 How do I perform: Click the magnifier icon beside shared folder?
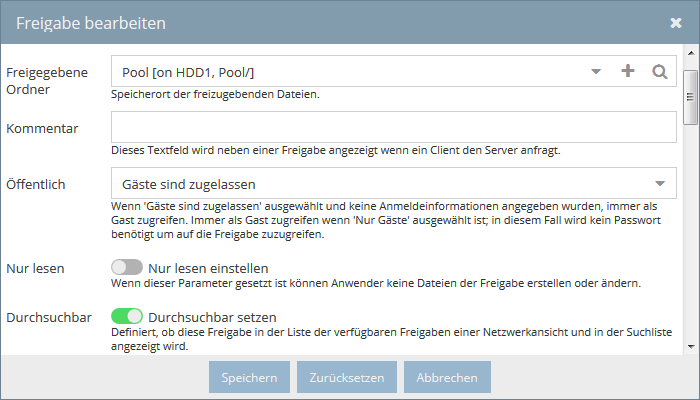(x=659, y=71)
